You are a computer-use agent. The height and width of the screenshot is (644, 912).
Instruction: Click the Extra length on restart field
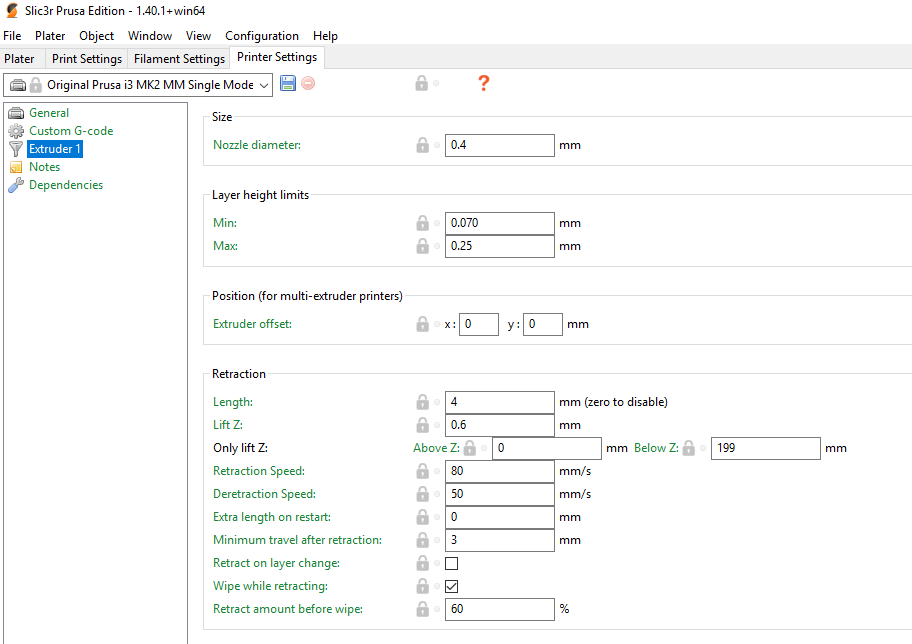[x=500, y=517]
